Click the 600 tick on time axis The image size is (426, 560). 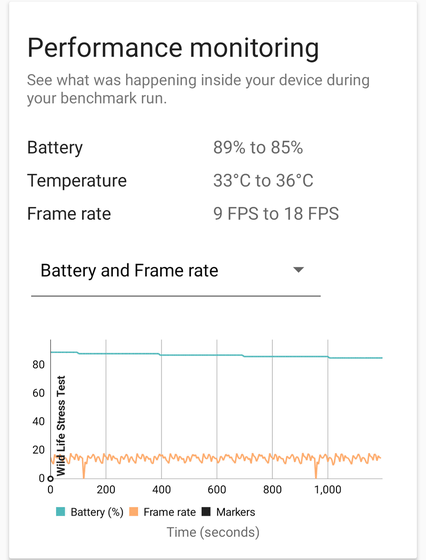click(x=217, y=490)
